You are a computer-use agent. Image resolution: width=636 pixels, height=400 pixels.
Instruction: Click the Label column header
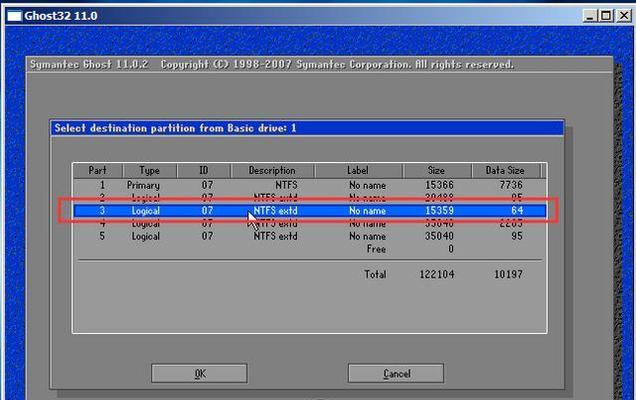(358, 170)
